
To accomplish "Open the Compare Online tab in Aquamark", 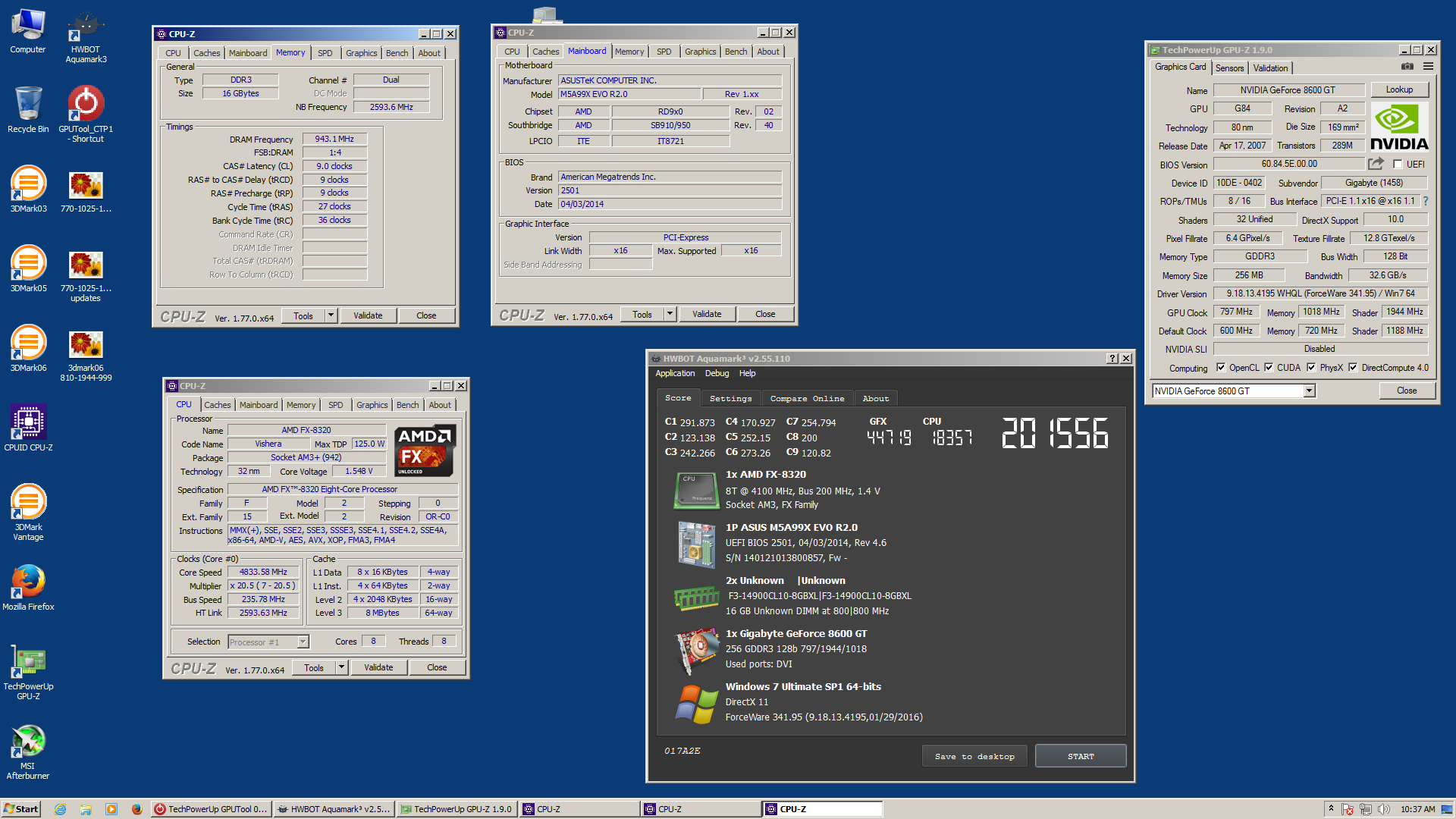I will coord(807,398).
